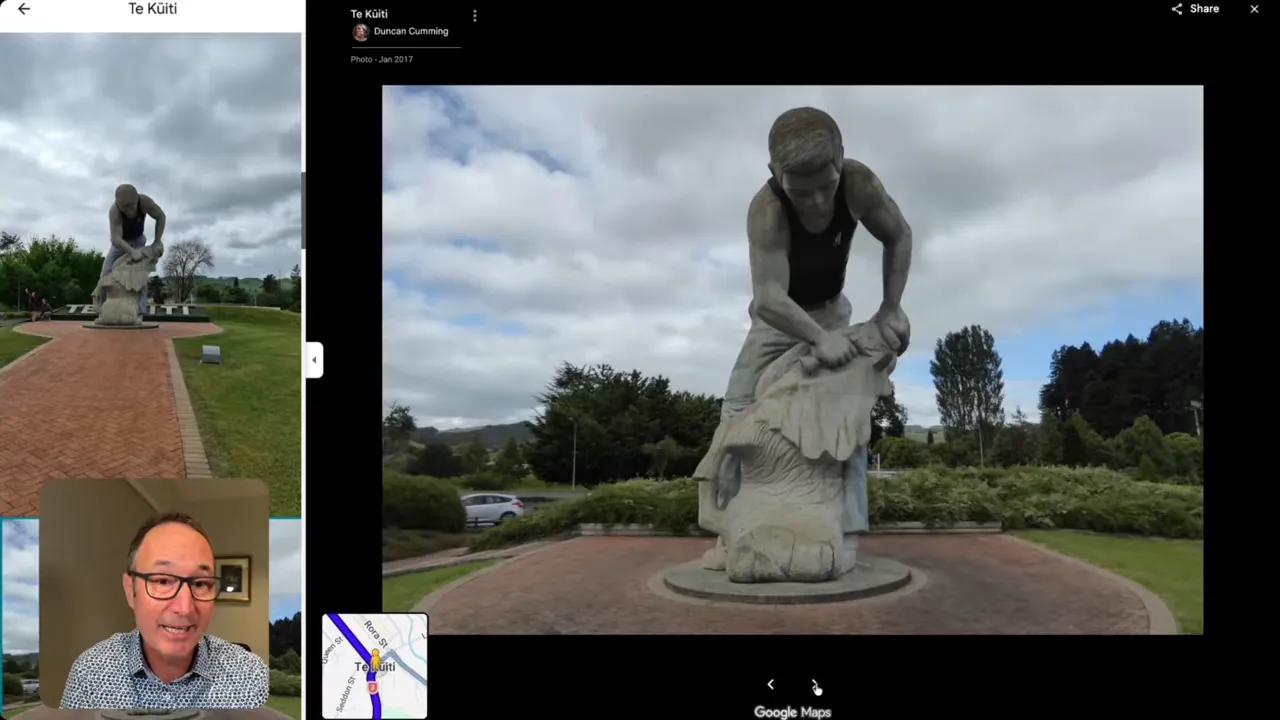Open the Google Maps attribution link
1280x720 pixels.
[x=792, y=711]
